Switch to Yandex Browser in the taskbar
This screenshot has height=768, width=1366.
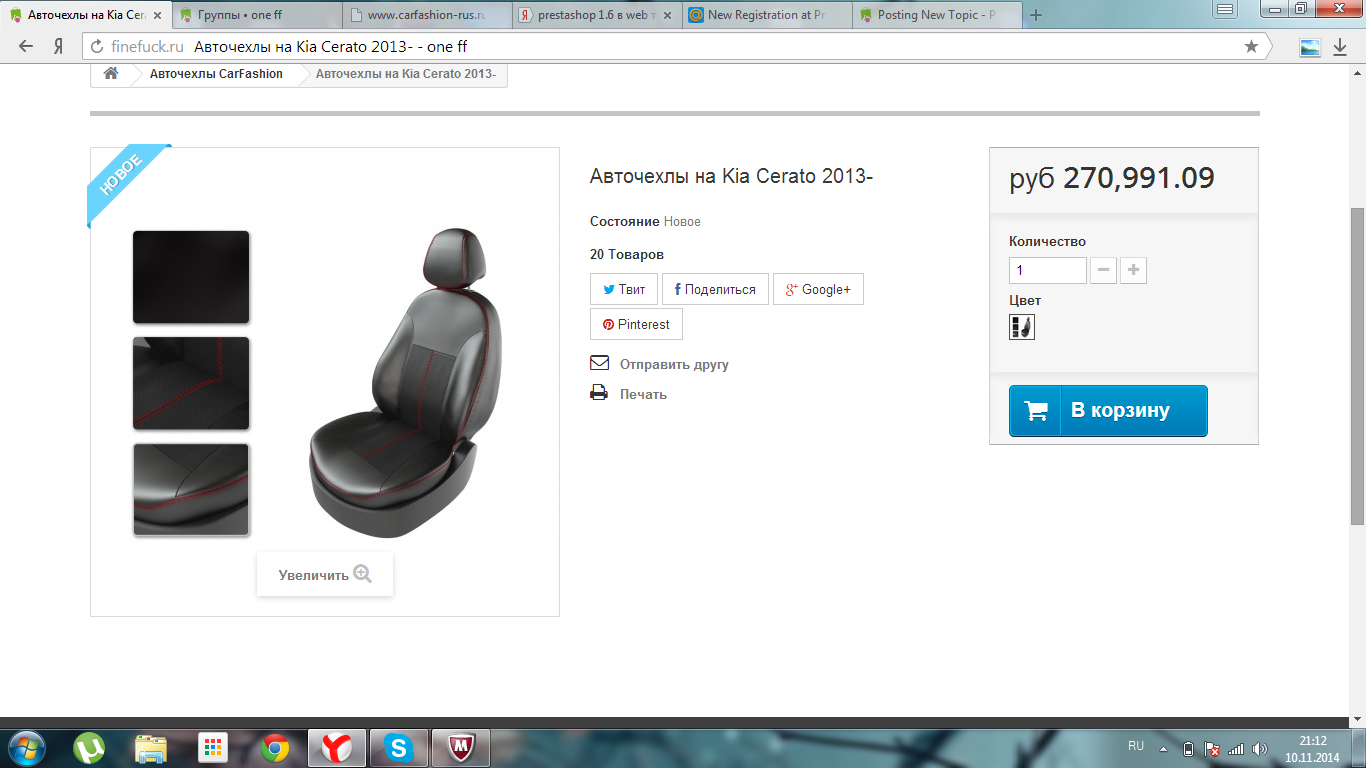[337, 747]
